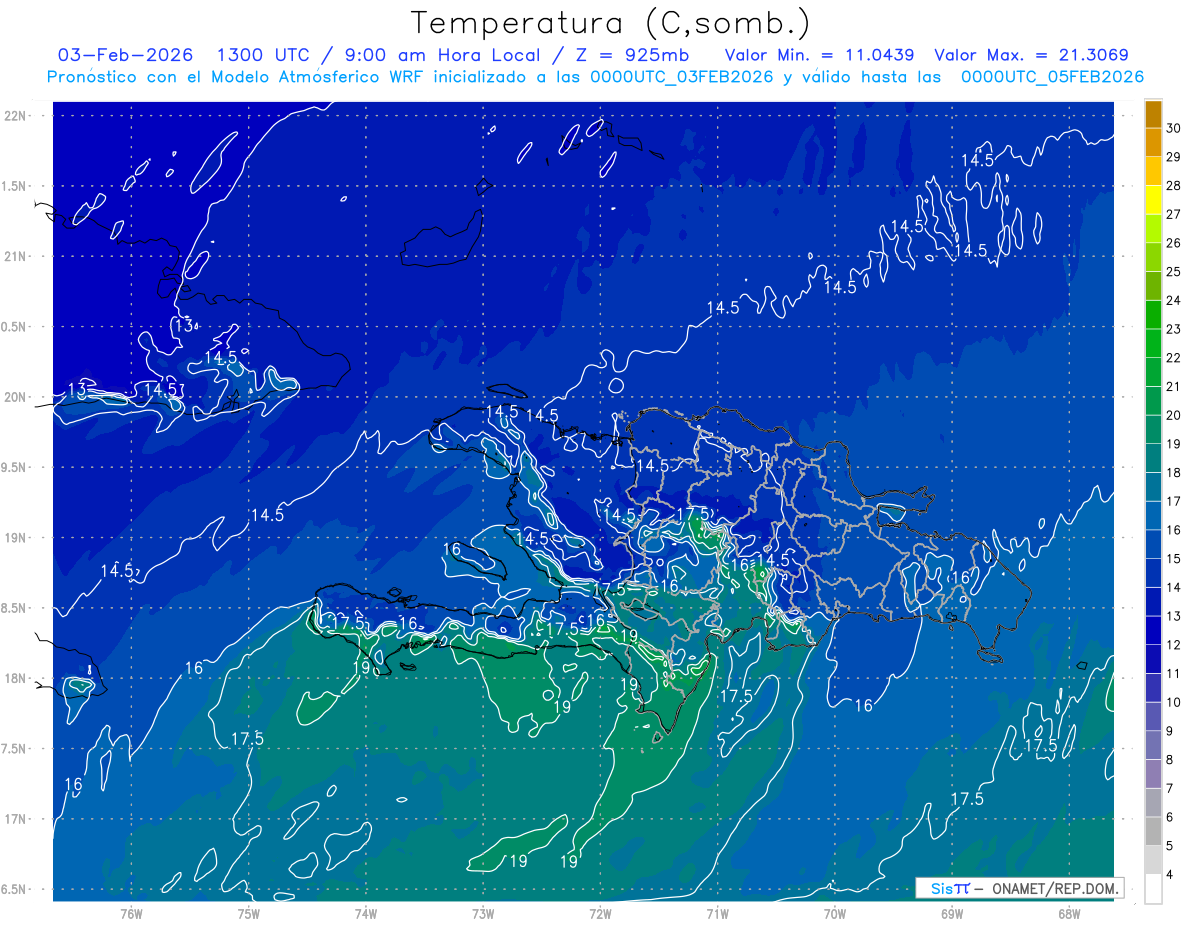Image resolution: width=1200 pixels, height=927 pixels.
Task: Click the '20' label on the color legend
Action: [x=1174, y=415]
